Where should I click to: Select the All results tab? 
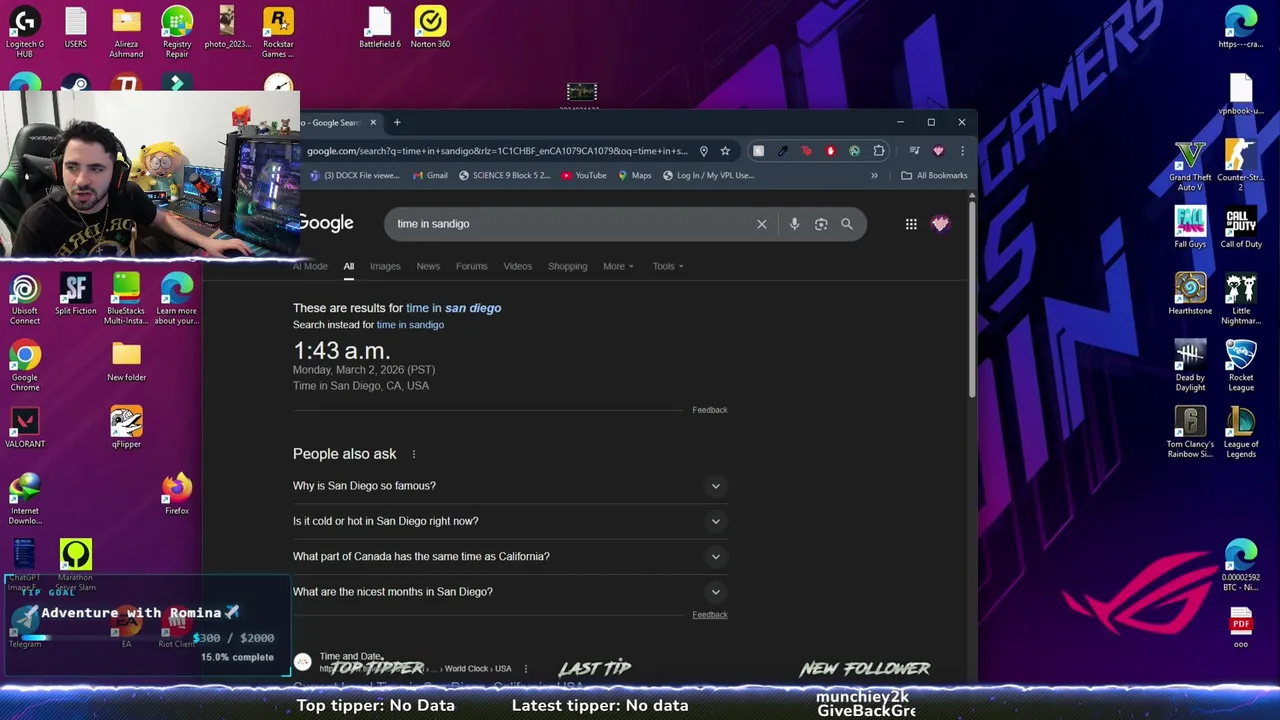point(349,266)
